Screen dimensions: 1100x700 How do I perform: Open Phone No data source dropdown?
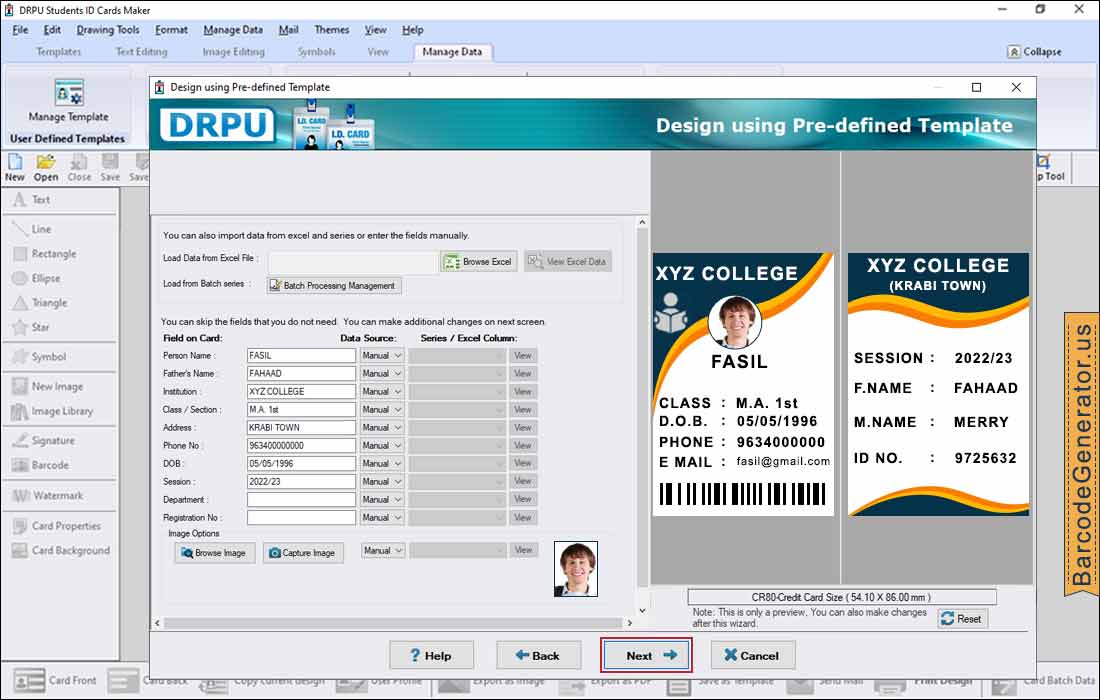pos(382,445)
